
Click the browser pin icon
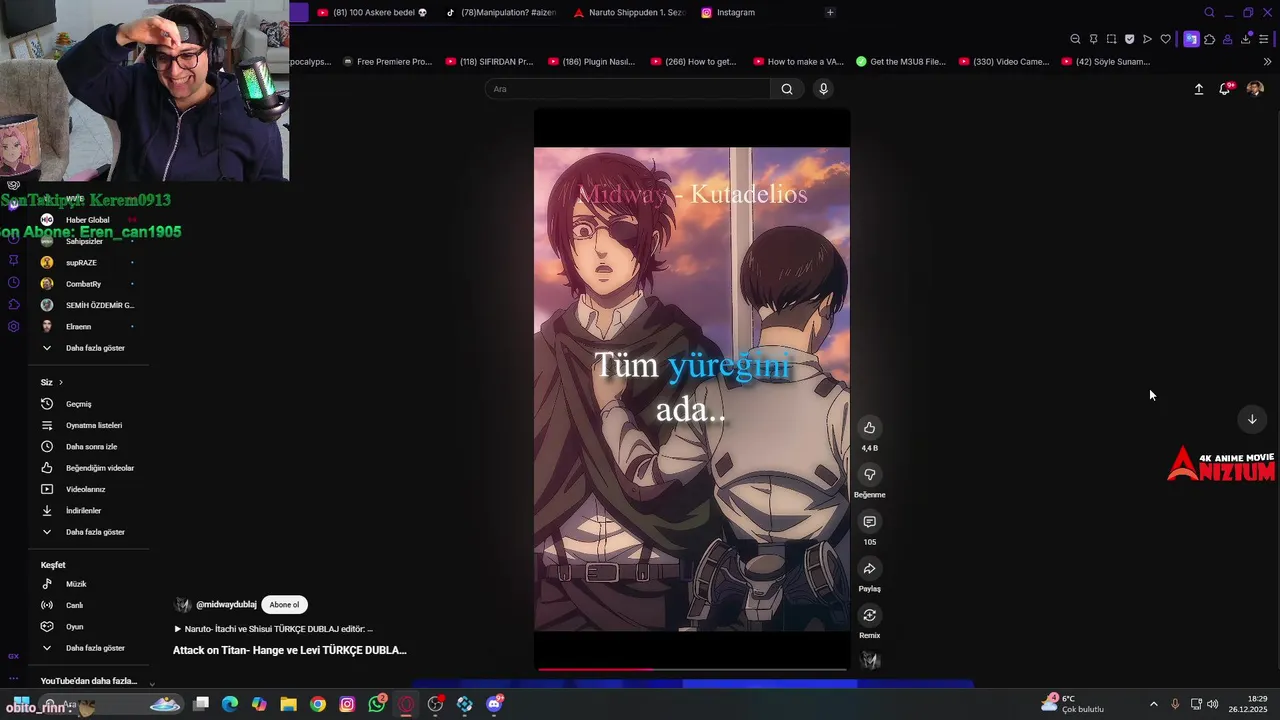(1093, 39)
